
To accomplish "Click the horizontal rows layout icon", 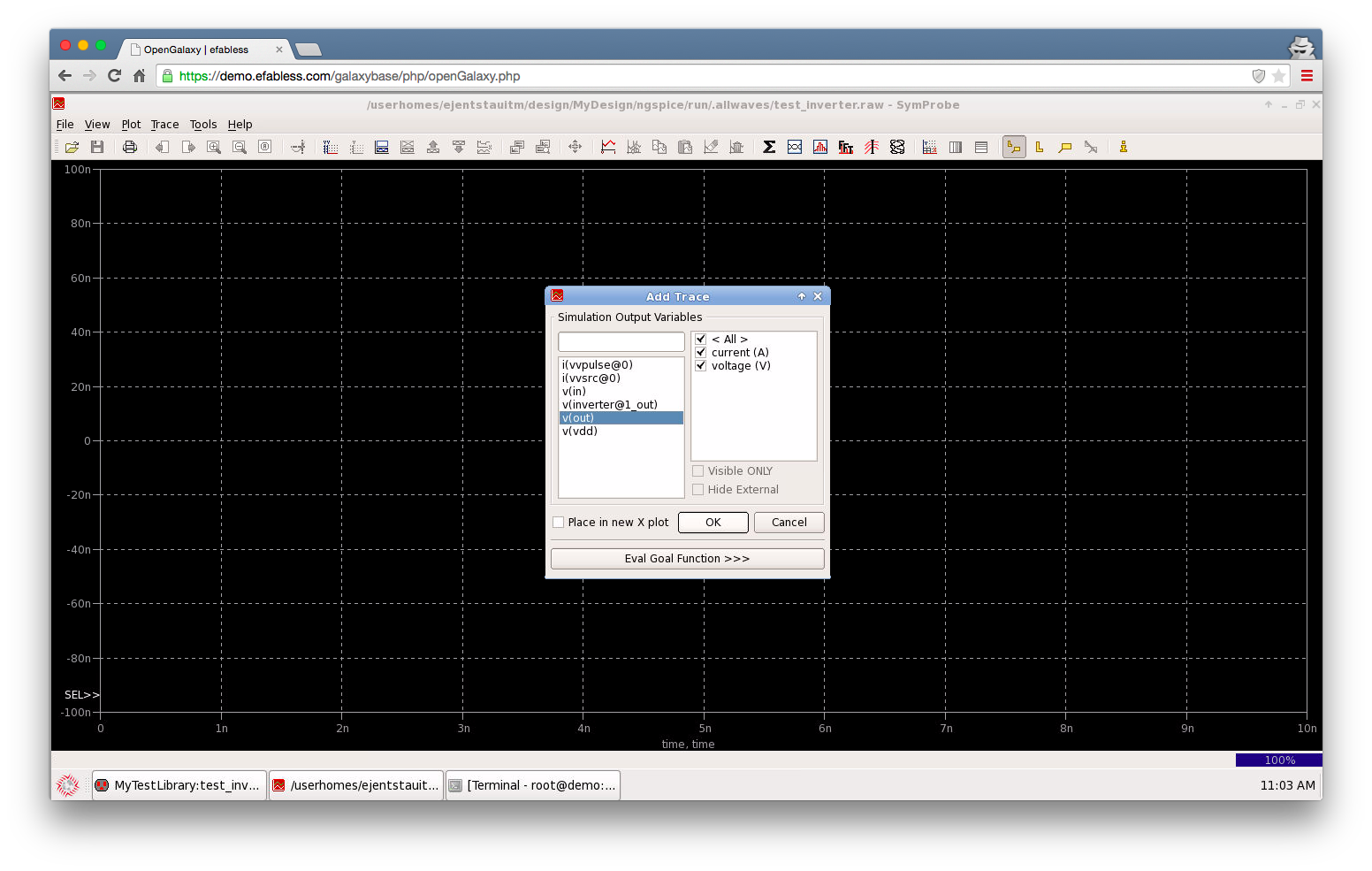I will tap(981, 147).
